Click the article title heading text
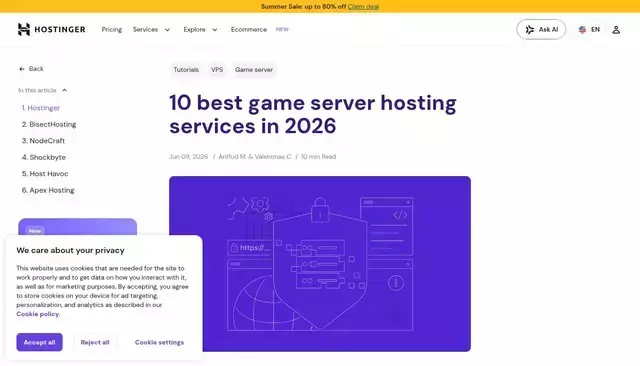 click(313, 114)
